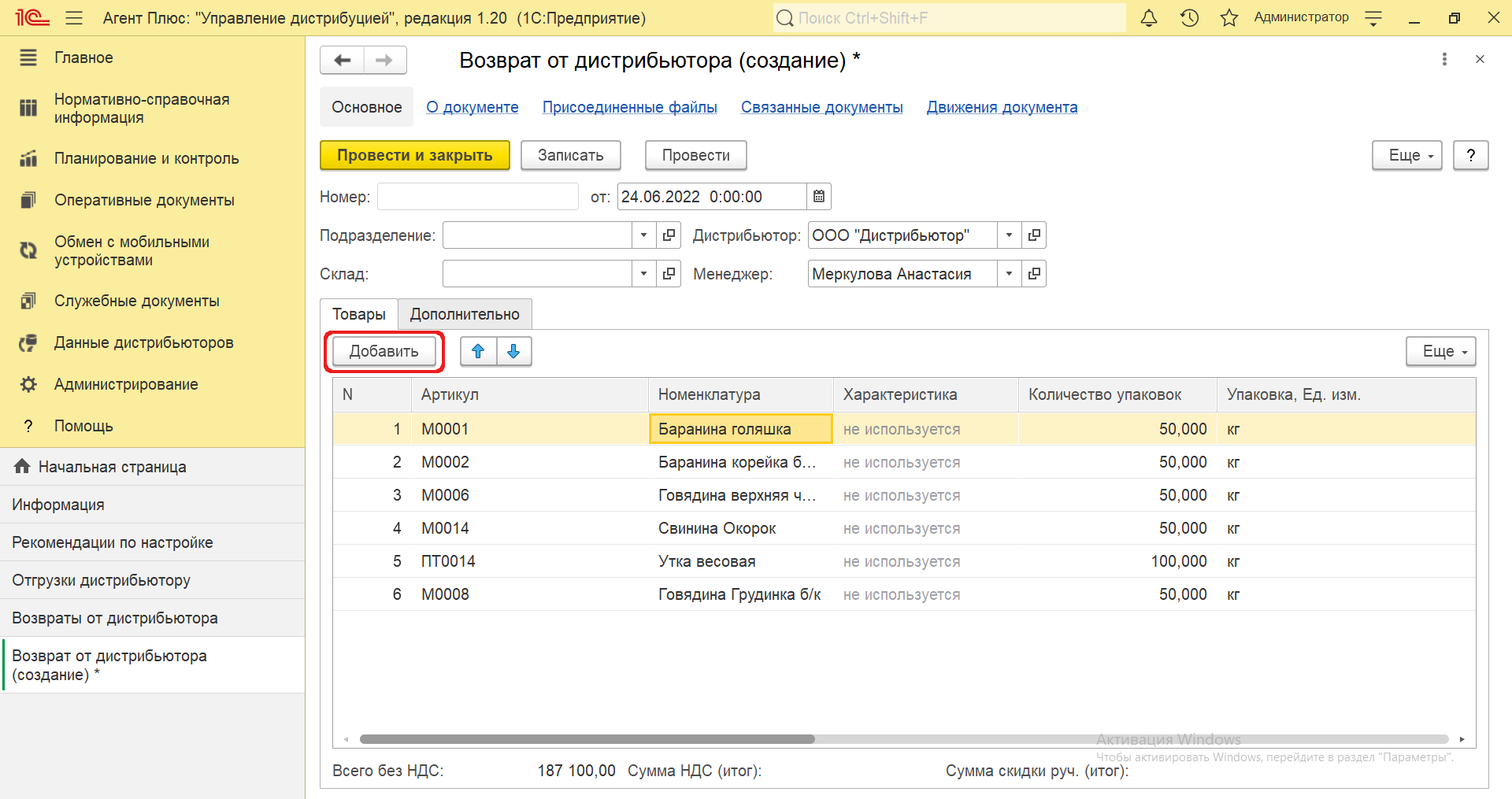Open Склад field's open-item icon
Screen dimensions: 1512x799
coord(669,274)
